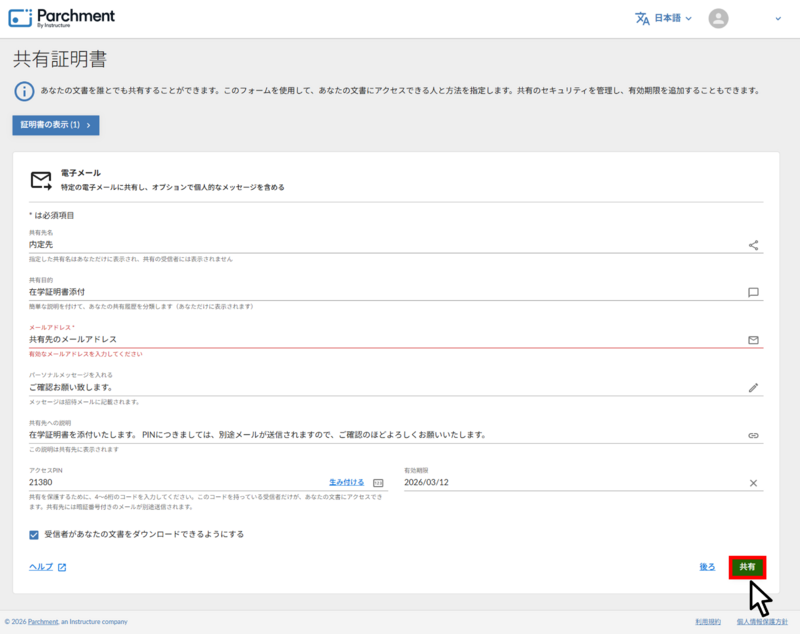800x634 pixels.
Task: Click the link icon in 共有先への説明 field
Action: [754, 435]
